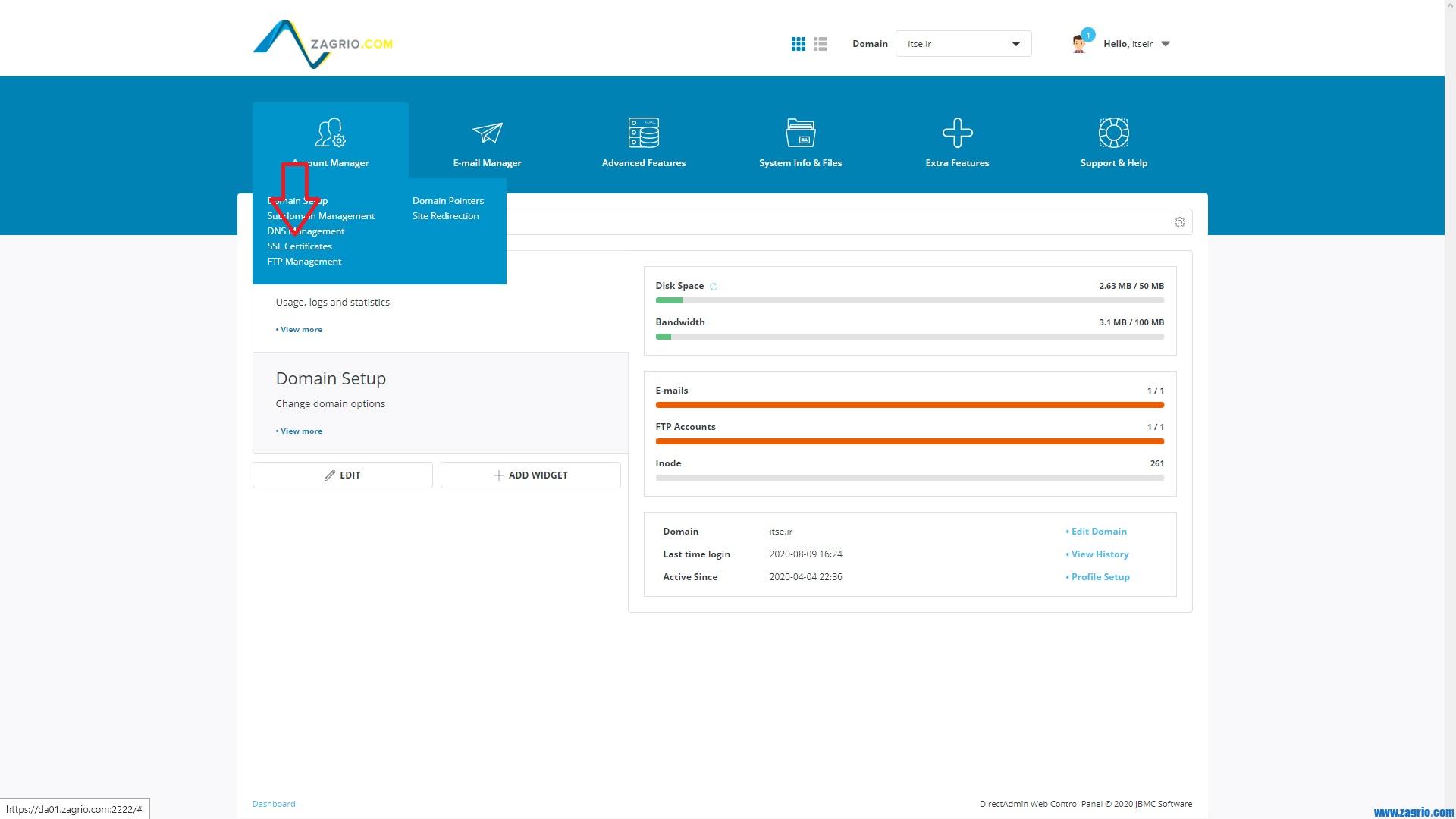This screenshot has height=819, width=1456.
Task: Open Extra Features plus icon
Action: click(957, 133)
